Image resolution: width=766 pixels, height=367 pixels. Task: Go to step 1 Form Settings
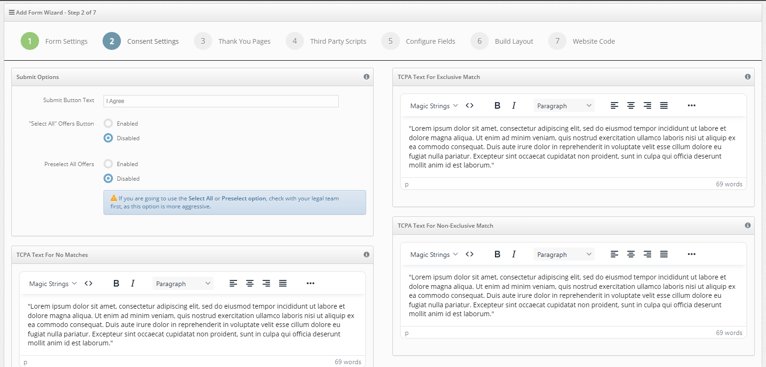click(x=54, y=41)
